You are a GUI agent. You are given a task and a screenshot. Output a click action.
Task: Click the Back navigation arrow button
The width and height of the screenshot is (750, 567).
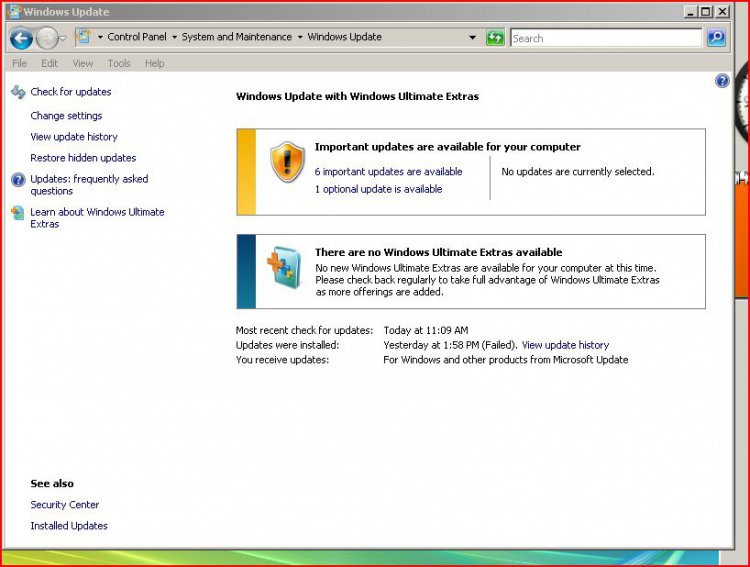click(x=22, y=38)
